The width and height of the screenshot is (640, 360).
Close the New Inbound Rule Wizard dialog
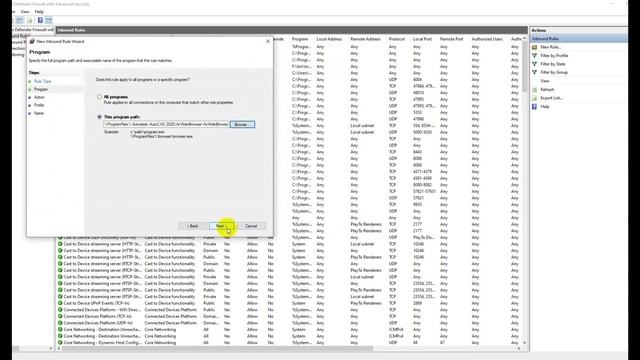(x=268, y=41)
